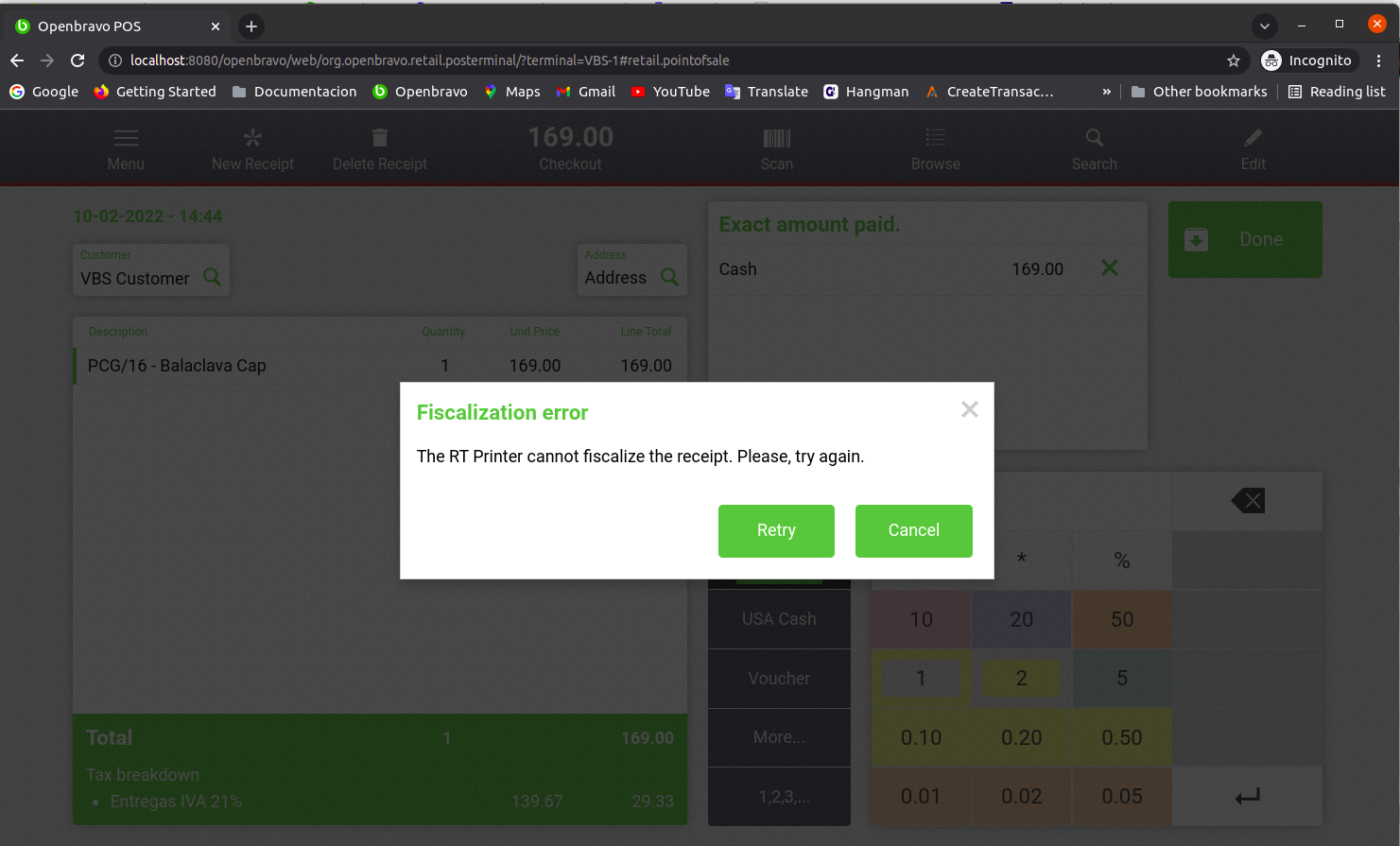Expand the Other bookmarks folder
This screenshot has height=846, width=1400.
coord(1200,92)
